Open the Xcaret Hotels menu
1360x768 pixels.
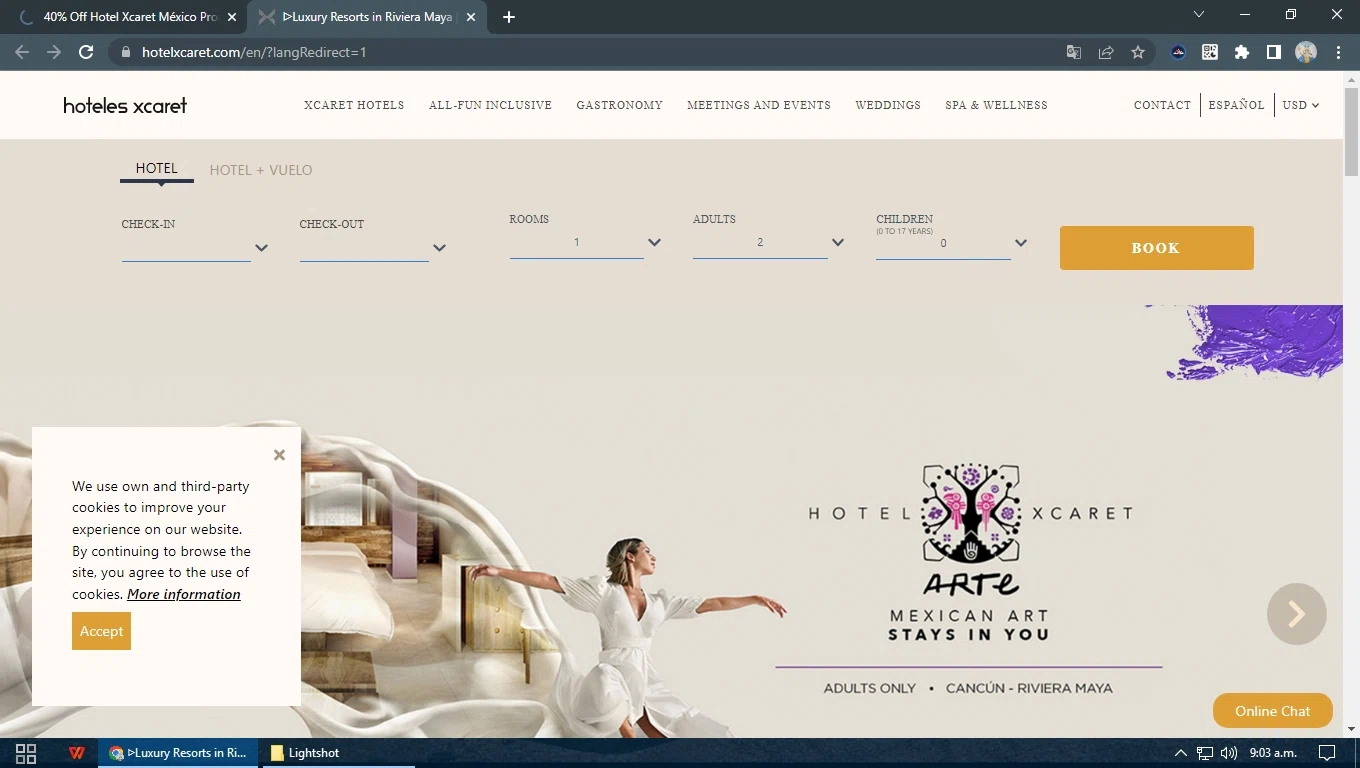(354, 105)
